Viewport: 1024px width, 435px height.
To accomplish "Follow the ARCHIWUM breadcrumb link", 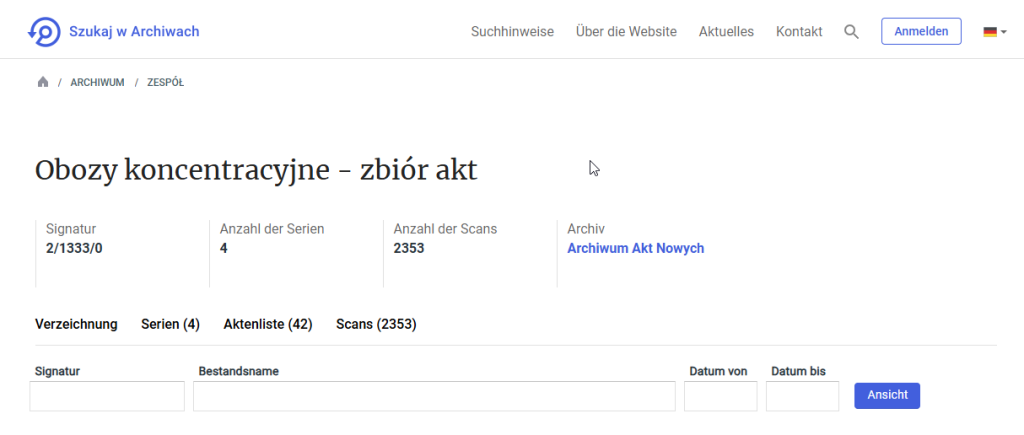I will 97,83.
